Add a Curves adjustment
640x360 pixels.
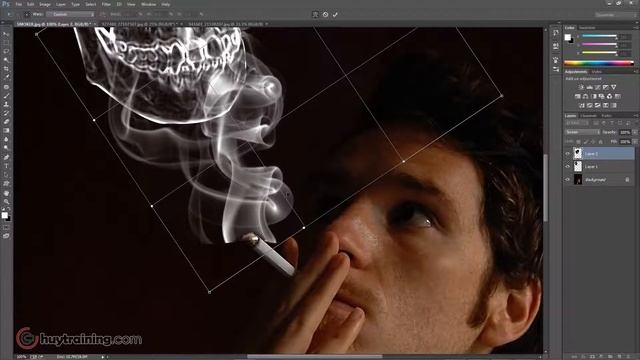coord(597,87)
